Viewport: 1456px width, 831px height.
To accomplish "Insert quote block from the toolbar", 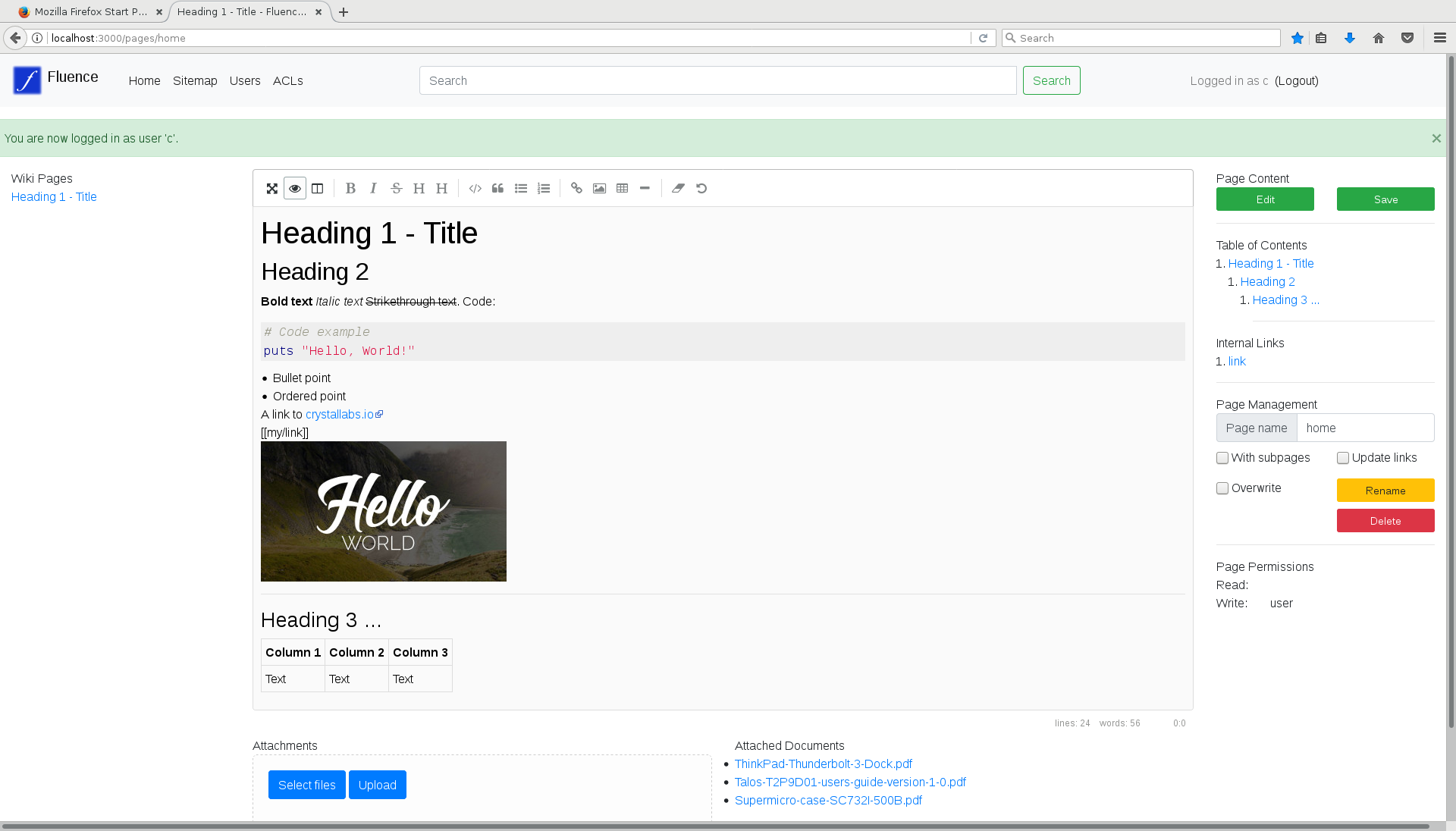I will (x=498, y=189).
